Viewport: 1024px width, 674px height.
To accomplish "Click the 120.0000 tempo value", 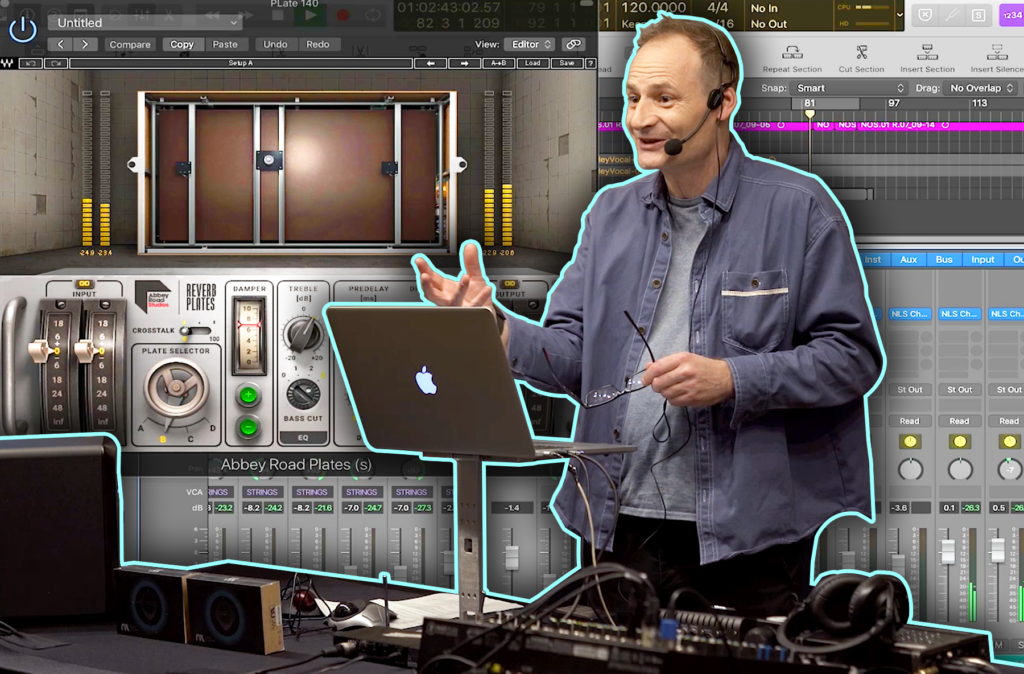I will [x=654, y=8].
